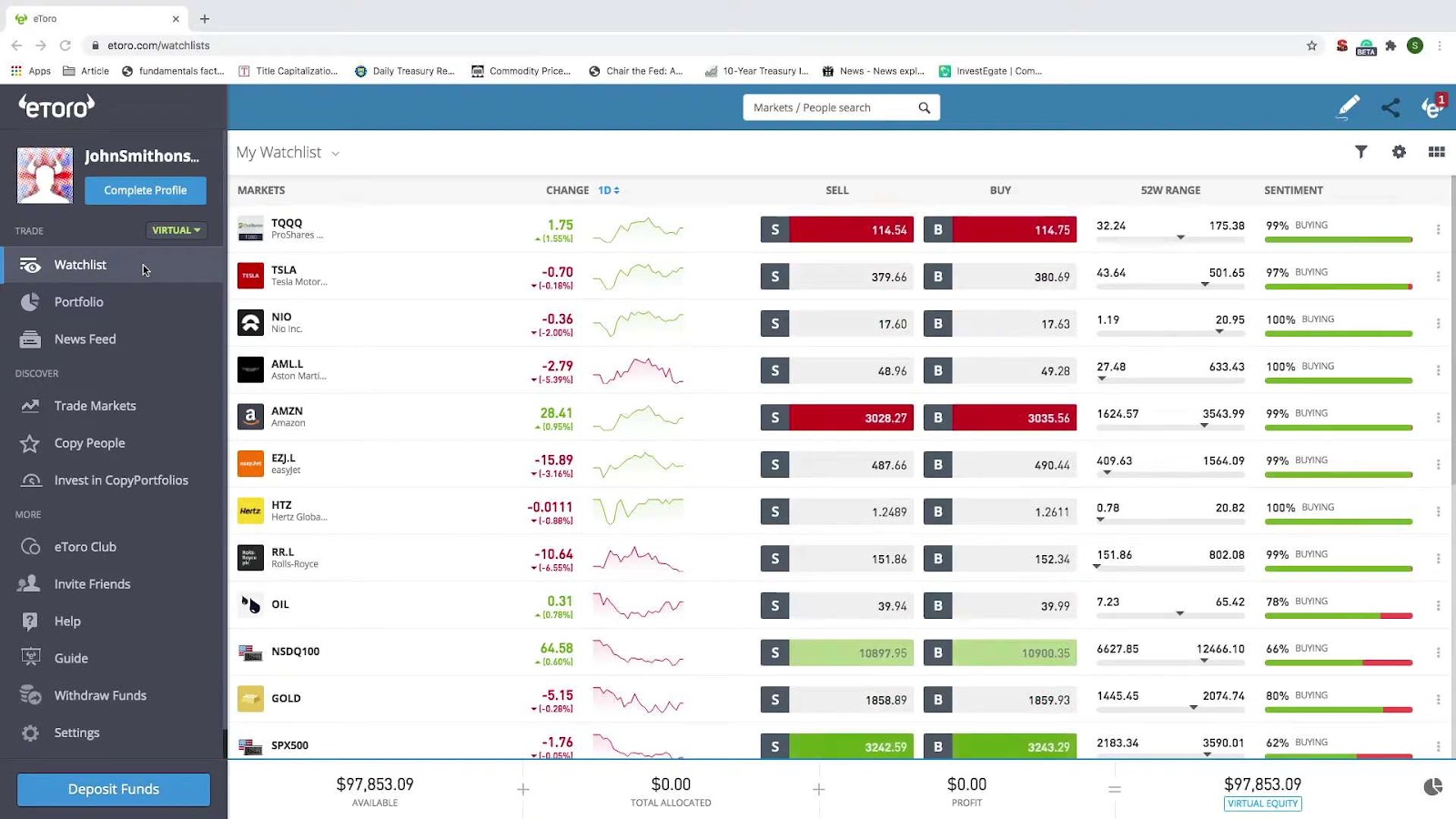The width and height of the screenshot is (1456, 819).
Task: Click the search magnifier icon
Action: click(925, 107)
